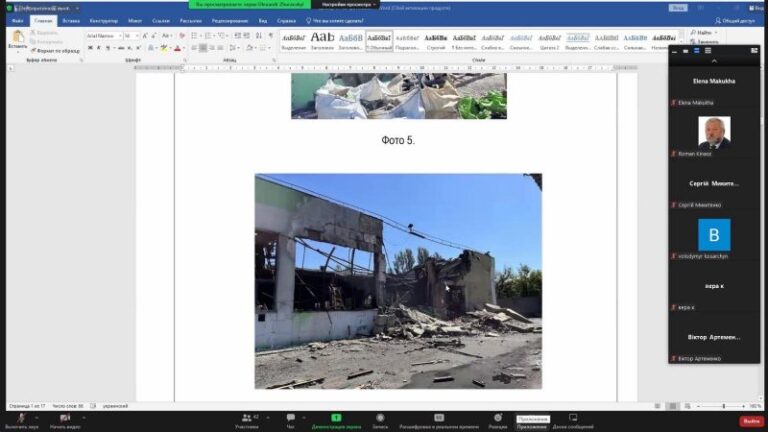
Task: Click the green Share Screen (Демонстрация экрана) icon
Action: [336, 418]
